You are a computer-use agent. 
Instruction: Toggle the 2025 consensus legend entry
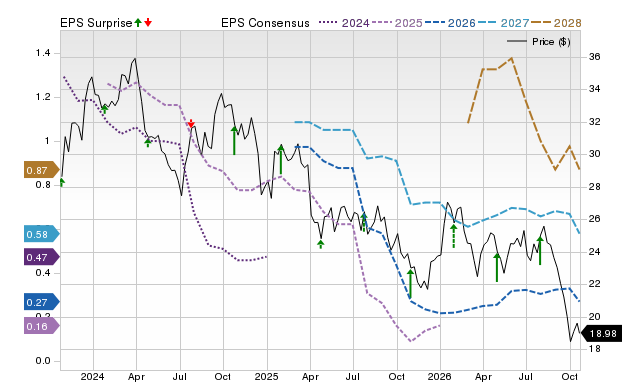[397, 23]
